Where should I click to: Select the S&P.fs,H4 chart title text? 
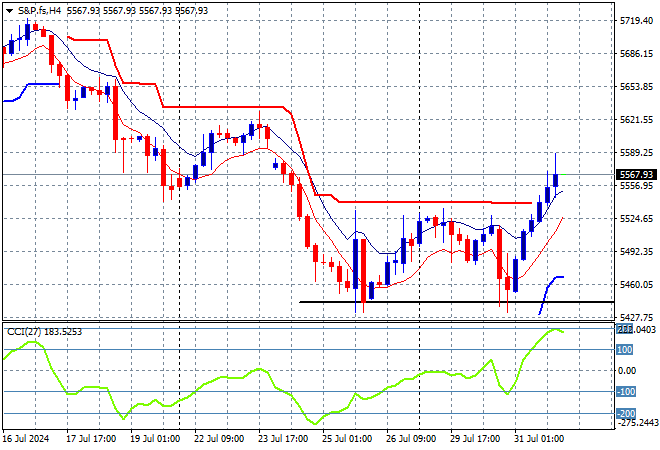tap(44, 10)
